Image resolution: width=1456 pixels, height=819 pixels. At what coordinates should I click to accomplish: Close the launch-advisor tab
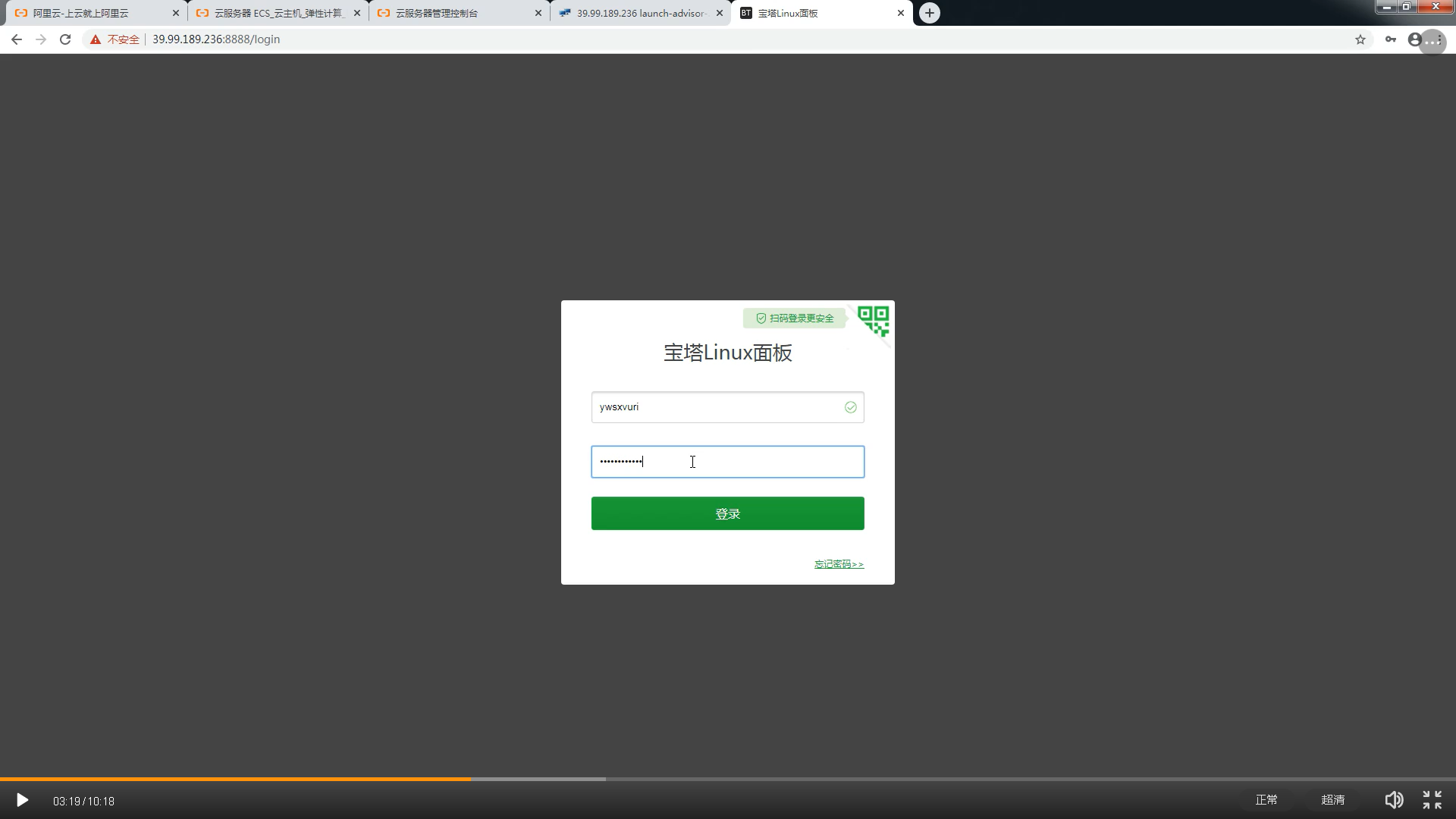pos(720,13)
